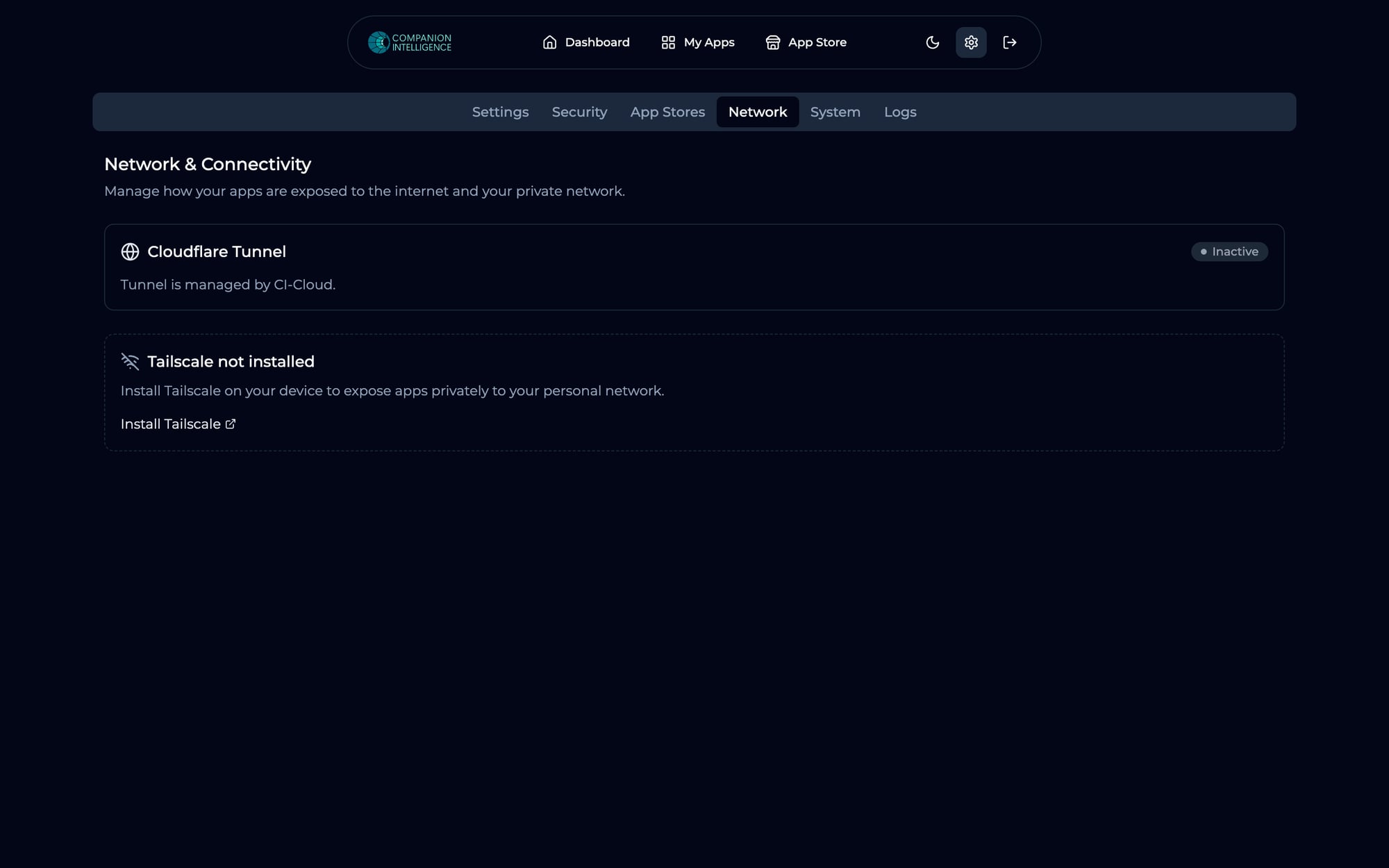1389x868 pixels.
Task: Click the Cloudflare Tunnel globe icon
Action: pyautogui.click(x=130, y=251)
